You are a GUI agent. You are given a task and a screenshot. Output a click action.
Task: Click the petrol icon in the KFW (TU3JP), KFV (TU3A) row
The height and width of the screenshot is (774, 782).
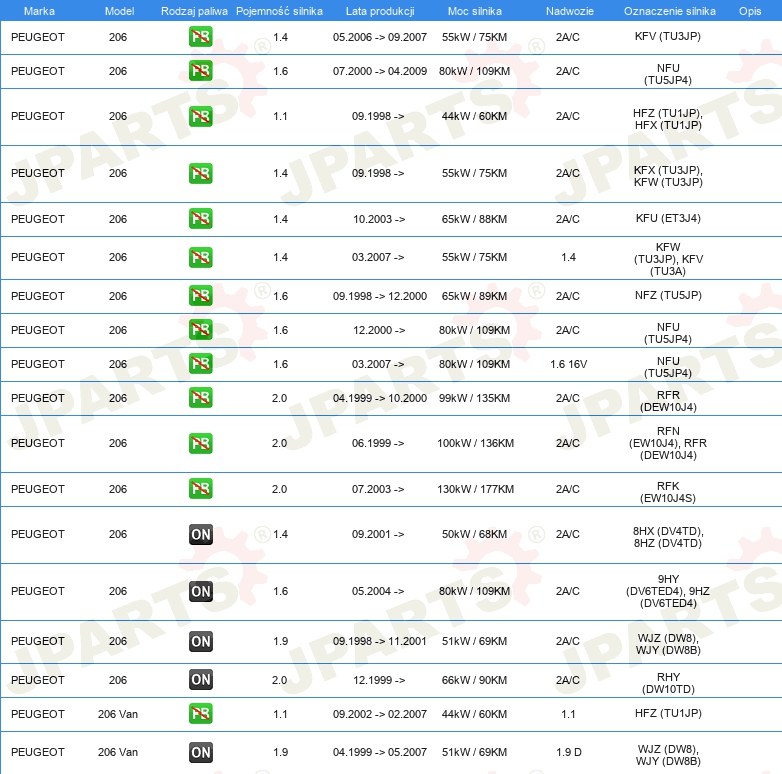(x=200, y=257)
